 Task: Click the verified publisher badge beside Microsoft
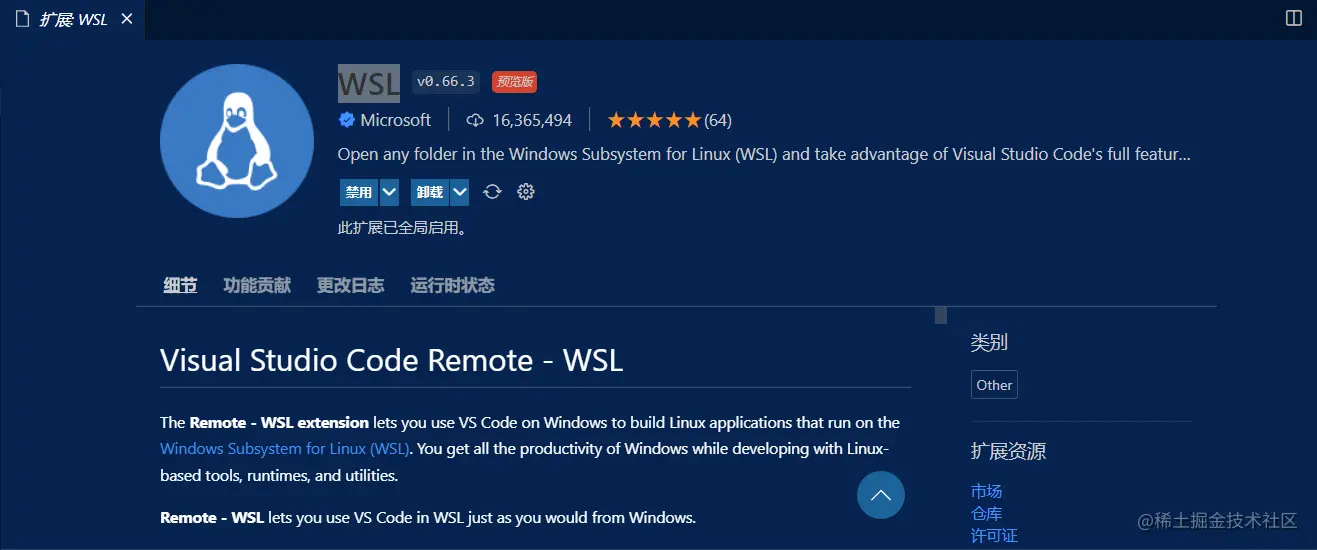point(347,120)
